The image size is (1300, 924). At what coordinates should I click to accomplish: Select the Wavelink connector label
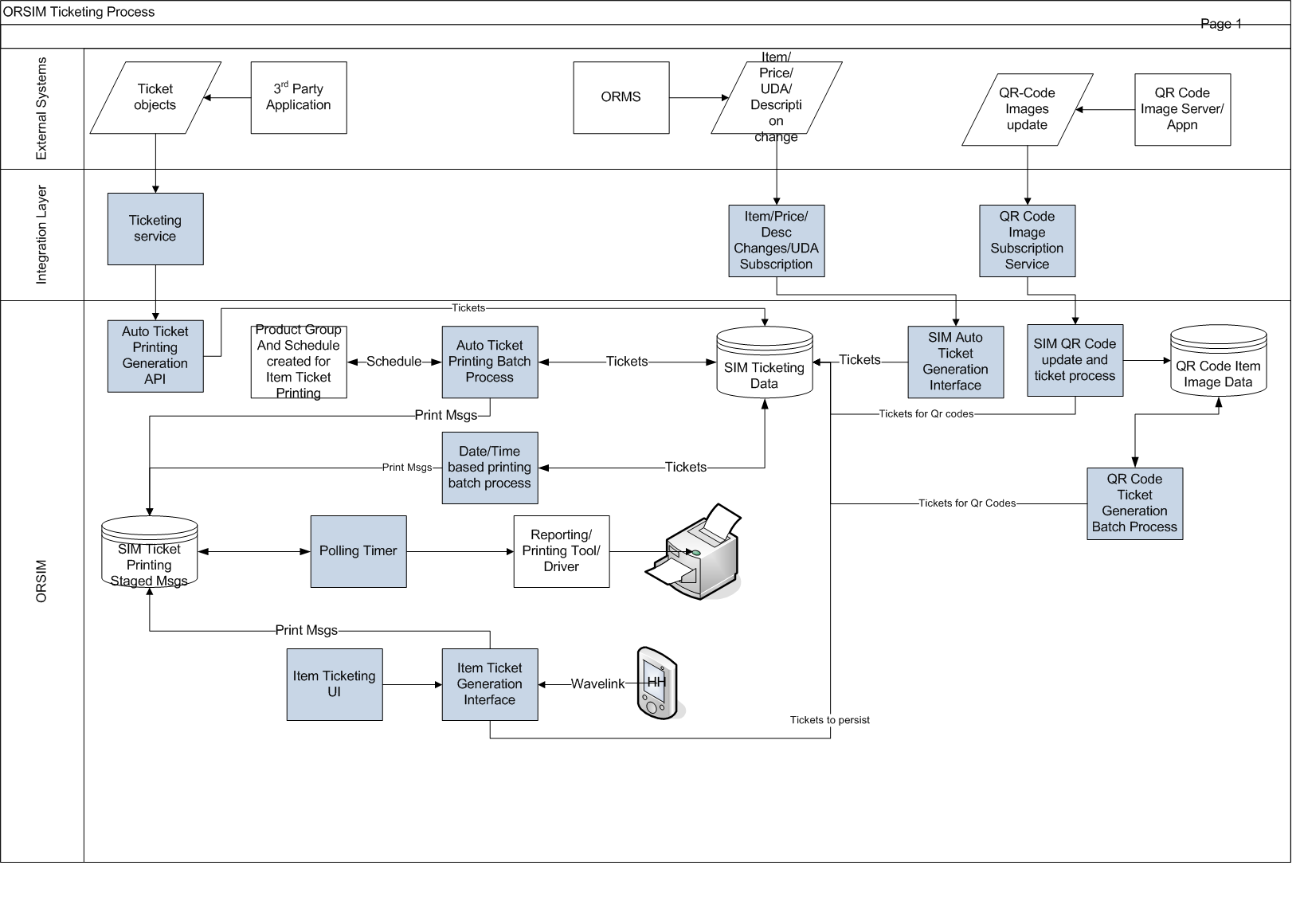[x=597, y=683]
